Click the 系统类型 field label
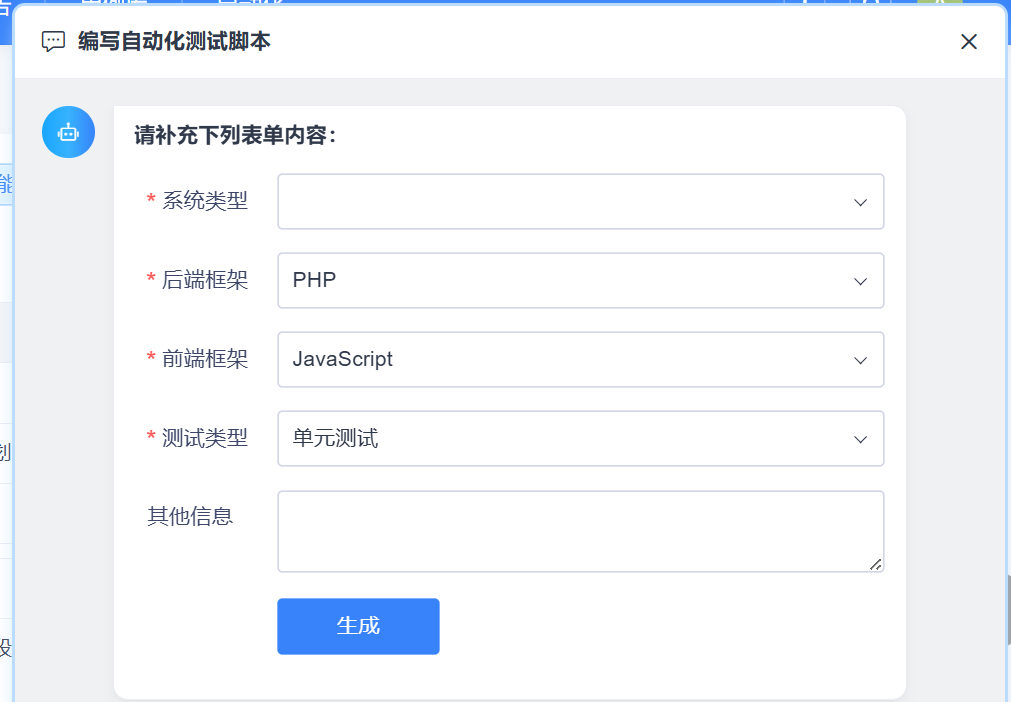 coord(204,201)
